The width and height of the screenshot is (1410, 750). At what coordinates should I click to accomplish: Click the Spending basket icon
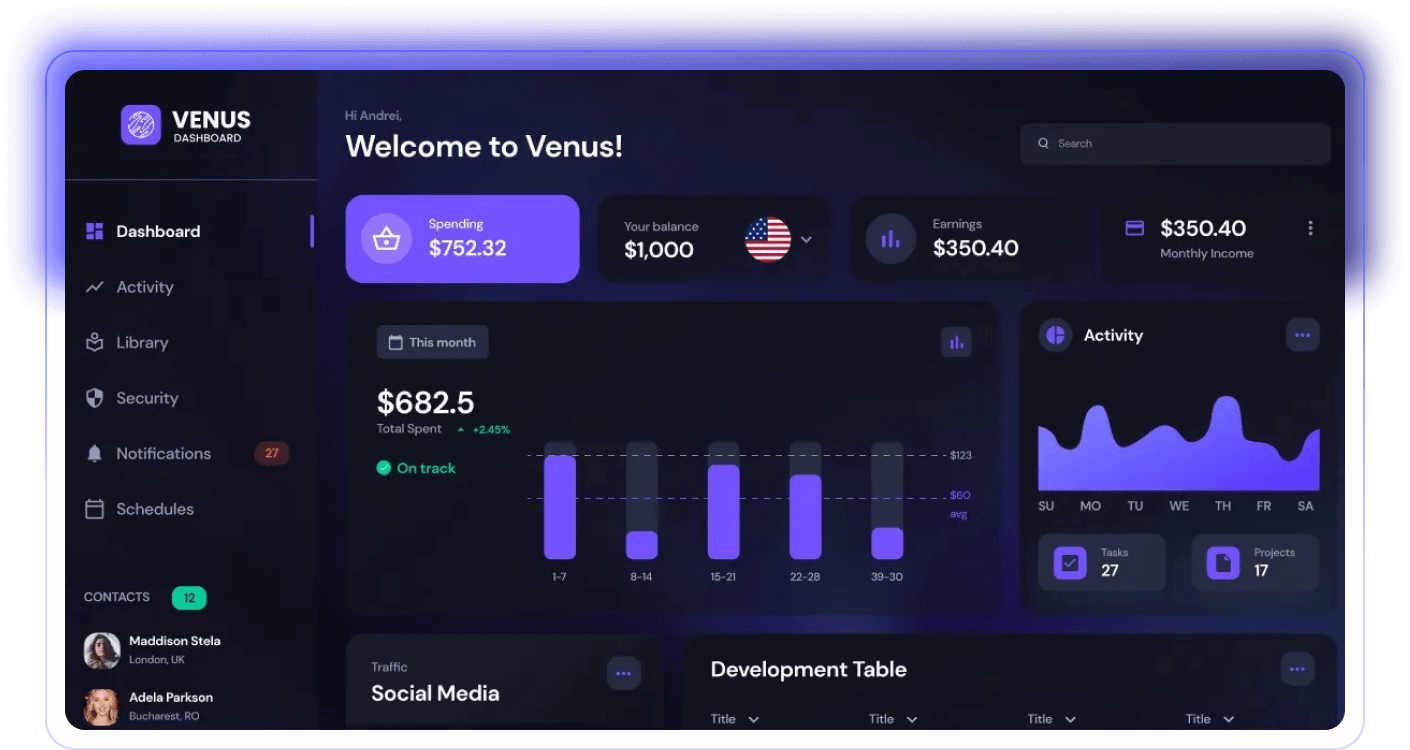pos(386,239)
